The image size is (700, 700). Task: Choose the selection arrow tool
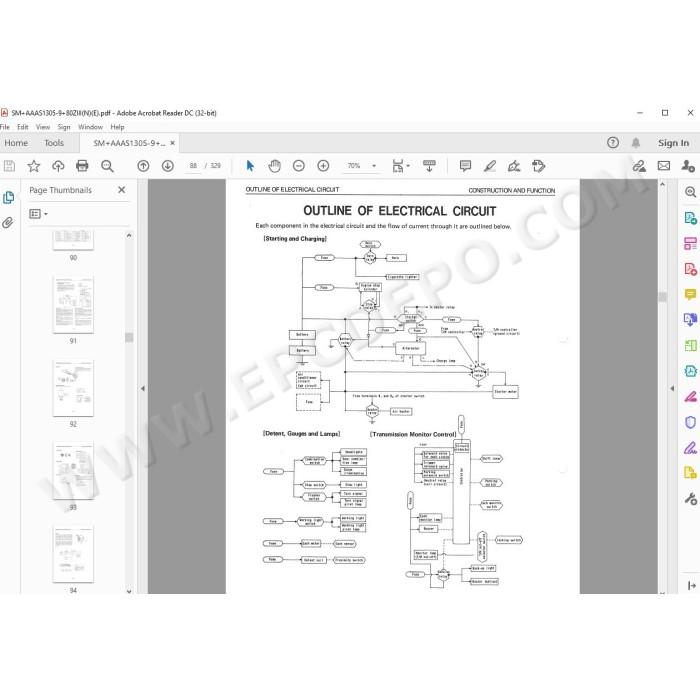click(250, 166)
